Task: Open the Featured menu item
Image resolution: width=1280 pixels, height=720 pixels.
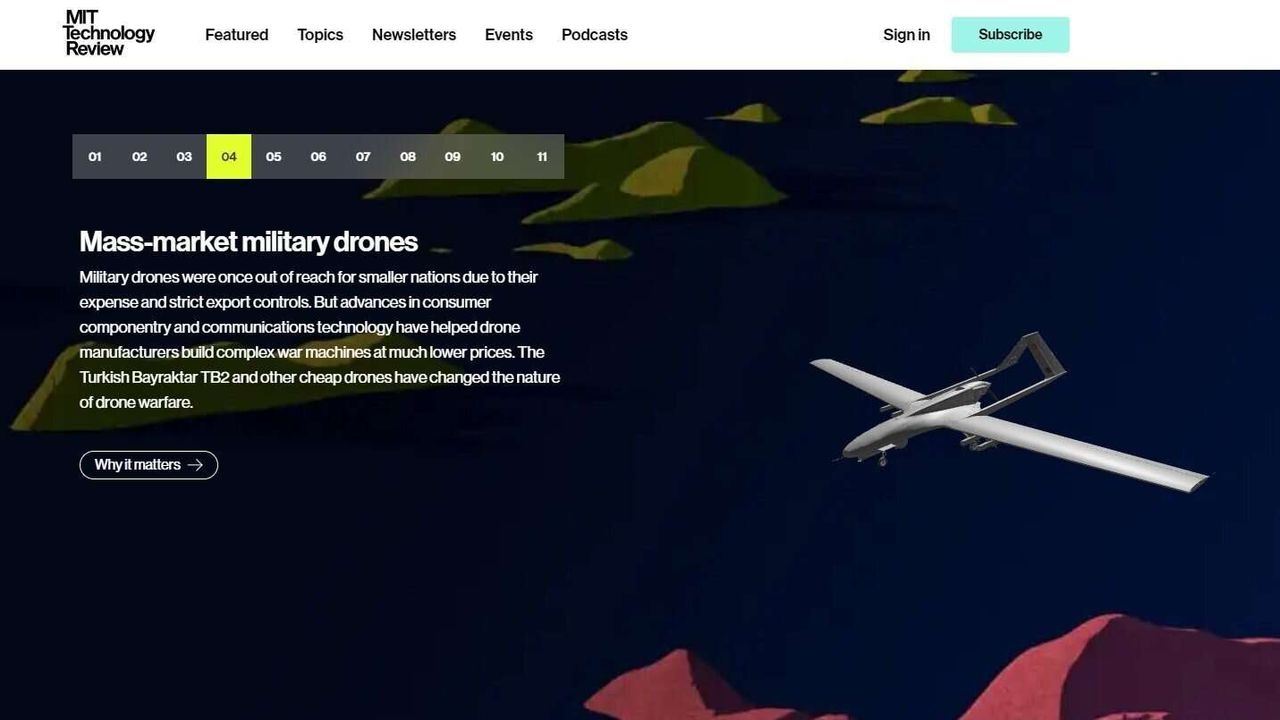Action: point(237,35)
